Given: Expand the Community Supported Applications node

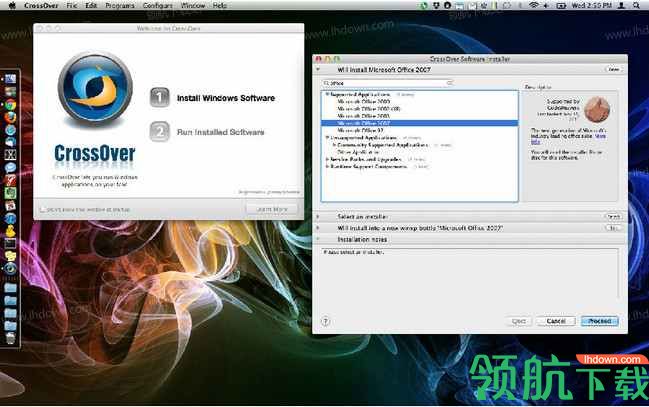Looking at the screenshot, I should tap(334, 145).
